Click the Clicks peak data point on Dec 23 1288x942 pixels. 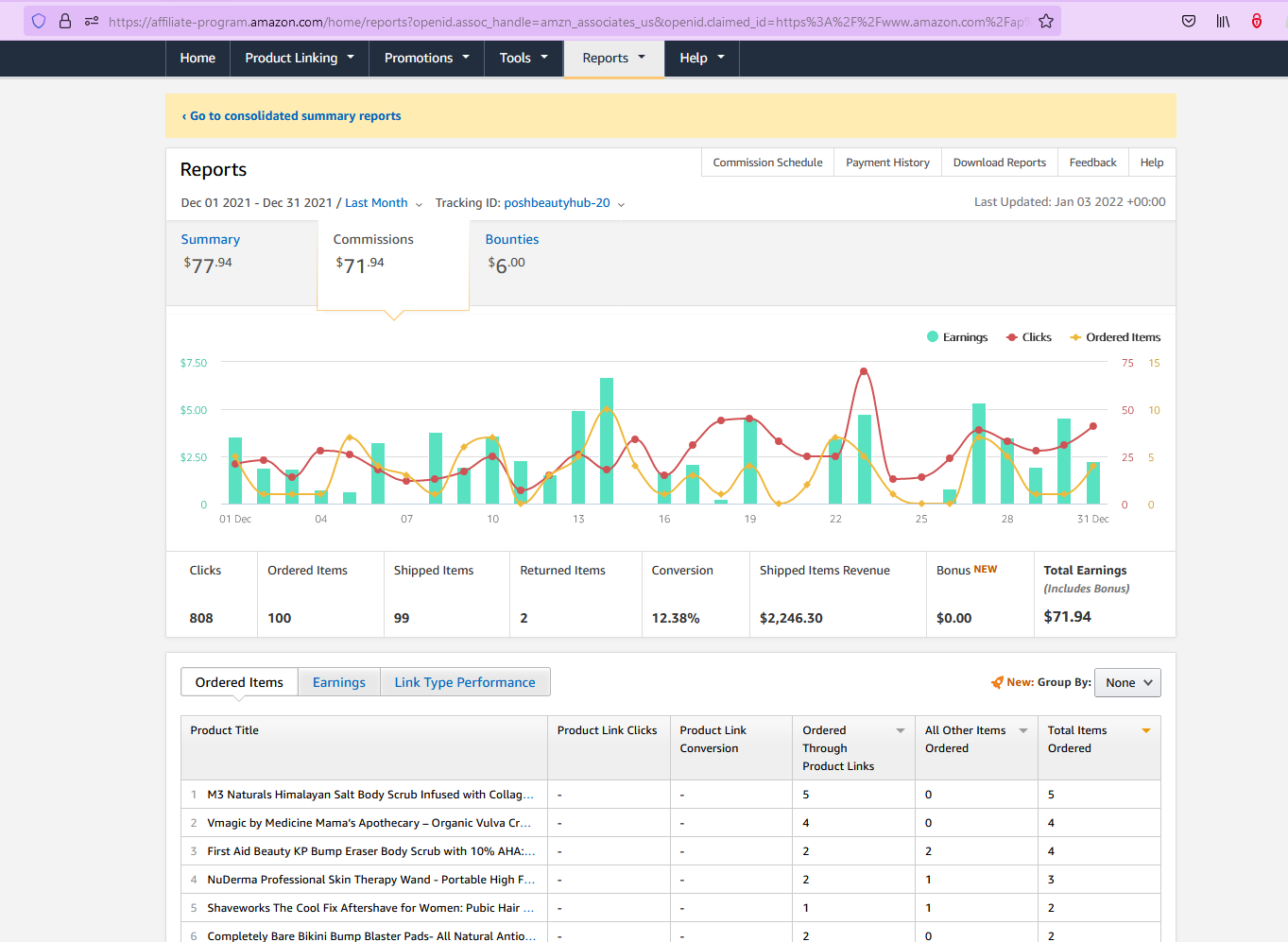[864, 371]
